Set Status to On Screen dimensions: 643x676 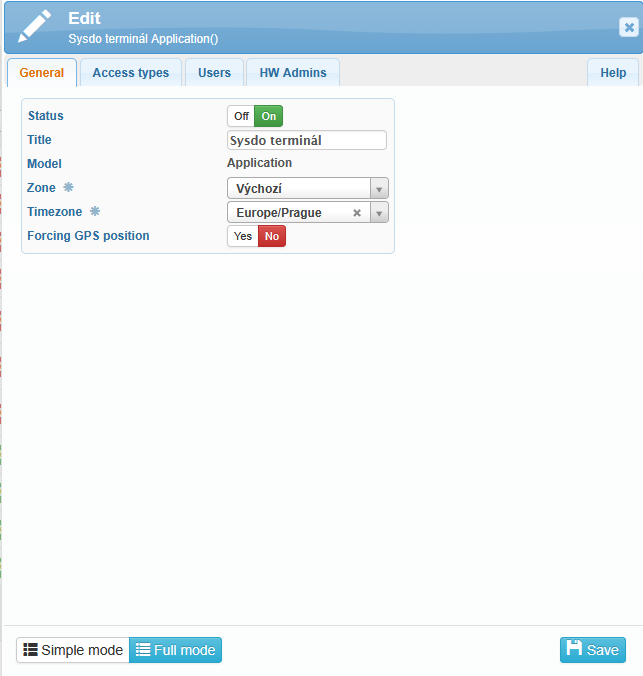[269, 116]
